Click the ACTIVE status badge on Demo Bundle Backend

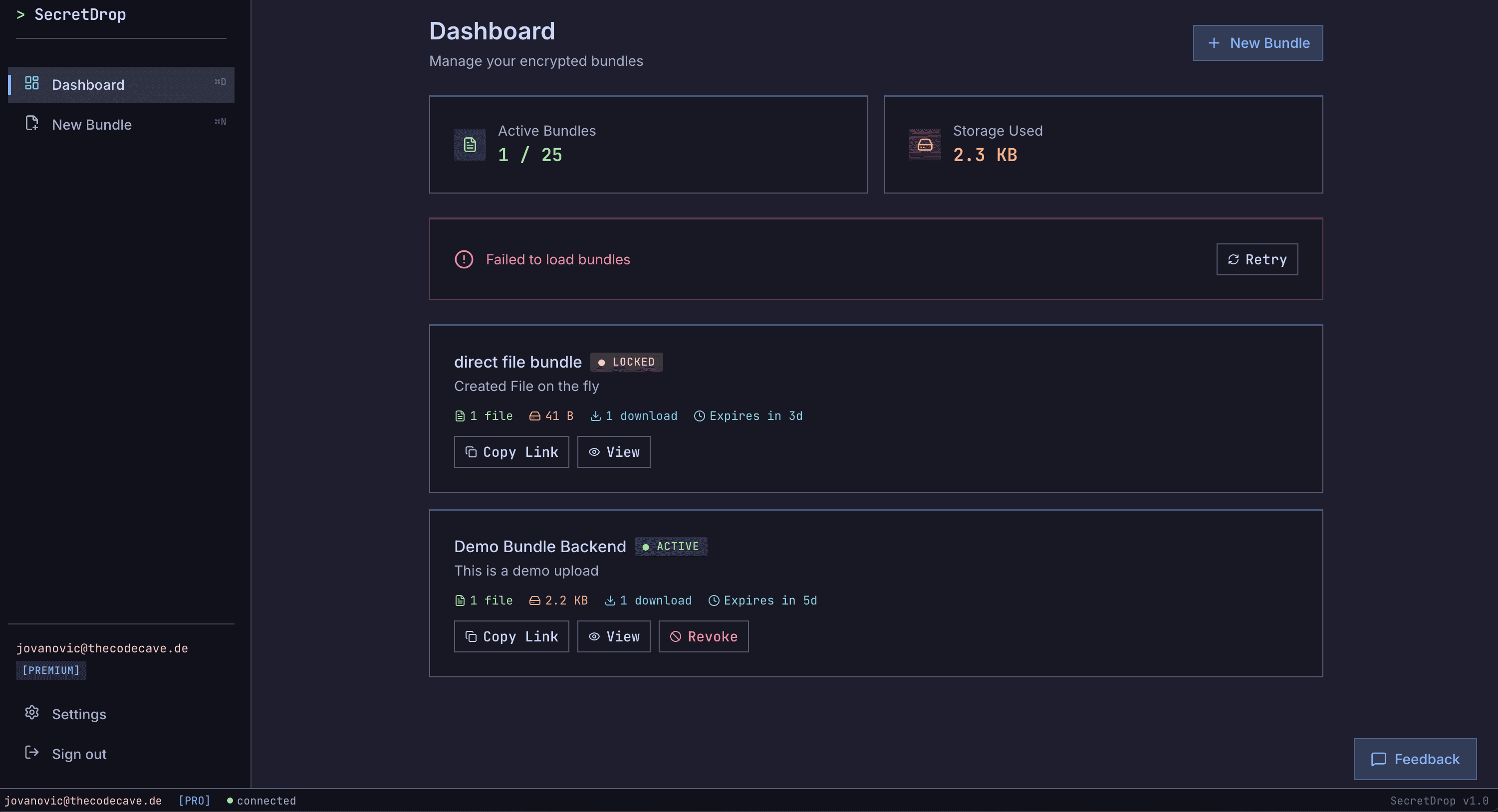pyautogui.click(x=671, y=546)
